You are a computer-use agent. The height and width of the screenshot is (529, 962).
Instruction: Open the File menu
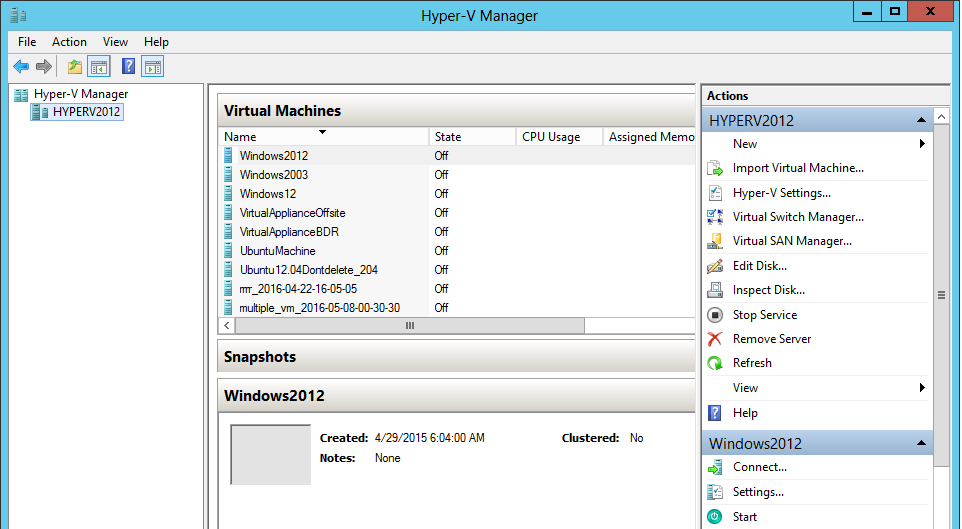tap(27, 42)
